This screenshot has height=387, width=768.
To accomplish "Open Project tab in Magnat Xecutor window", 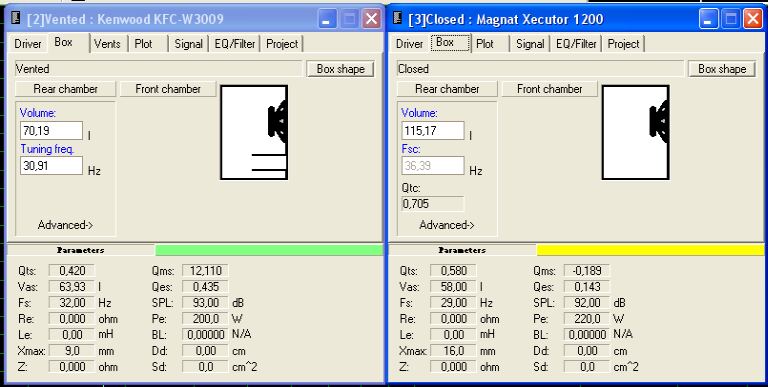I will tap(624, 44).
